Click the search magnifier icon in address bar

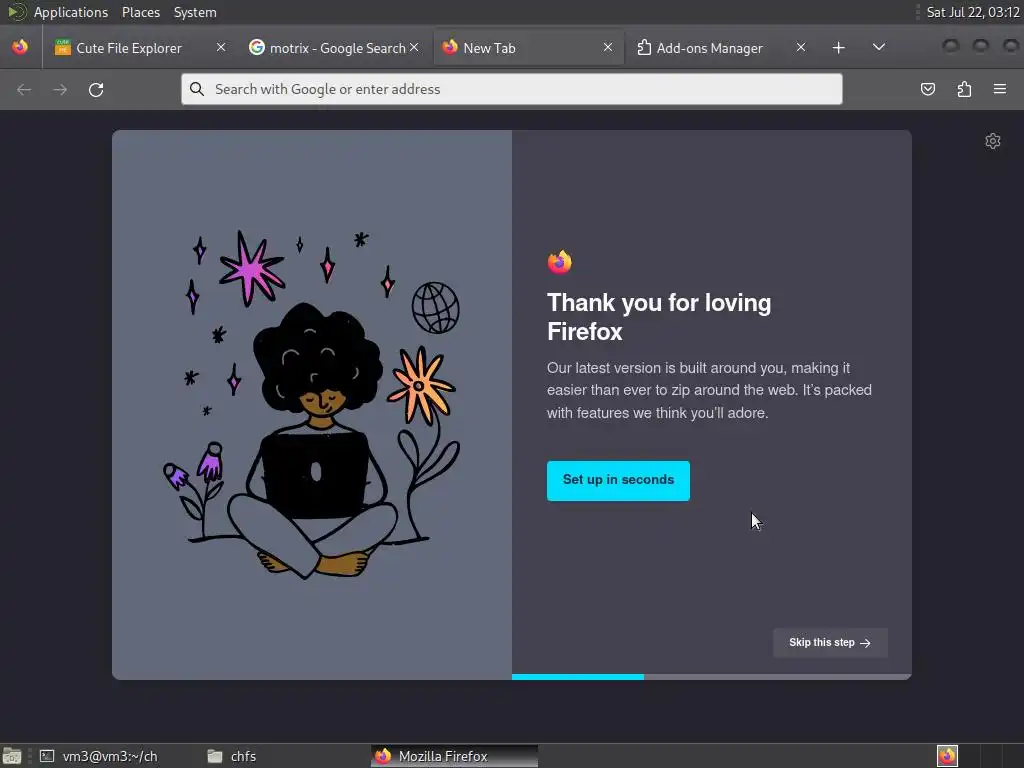(197, 89)
